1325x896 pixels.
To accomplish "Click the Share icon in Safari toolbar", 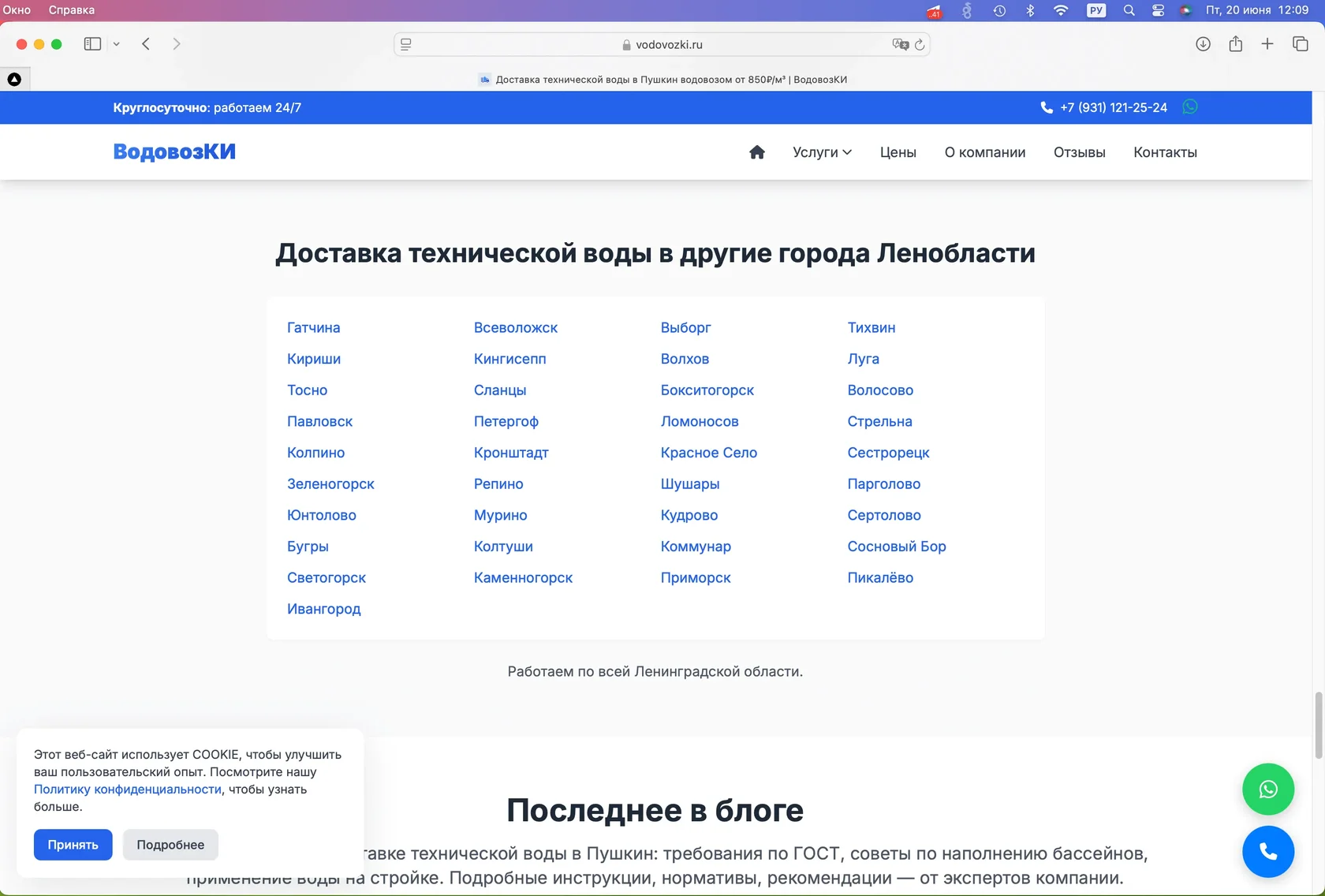I will [x=1236, y=44].
